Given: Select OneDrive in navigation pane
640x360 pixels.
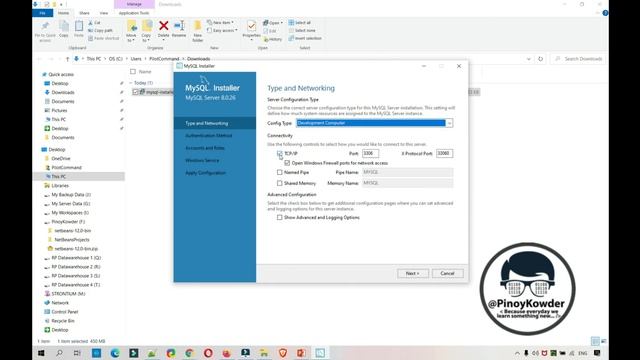Looking at the screenshot, I should point(61,158).
